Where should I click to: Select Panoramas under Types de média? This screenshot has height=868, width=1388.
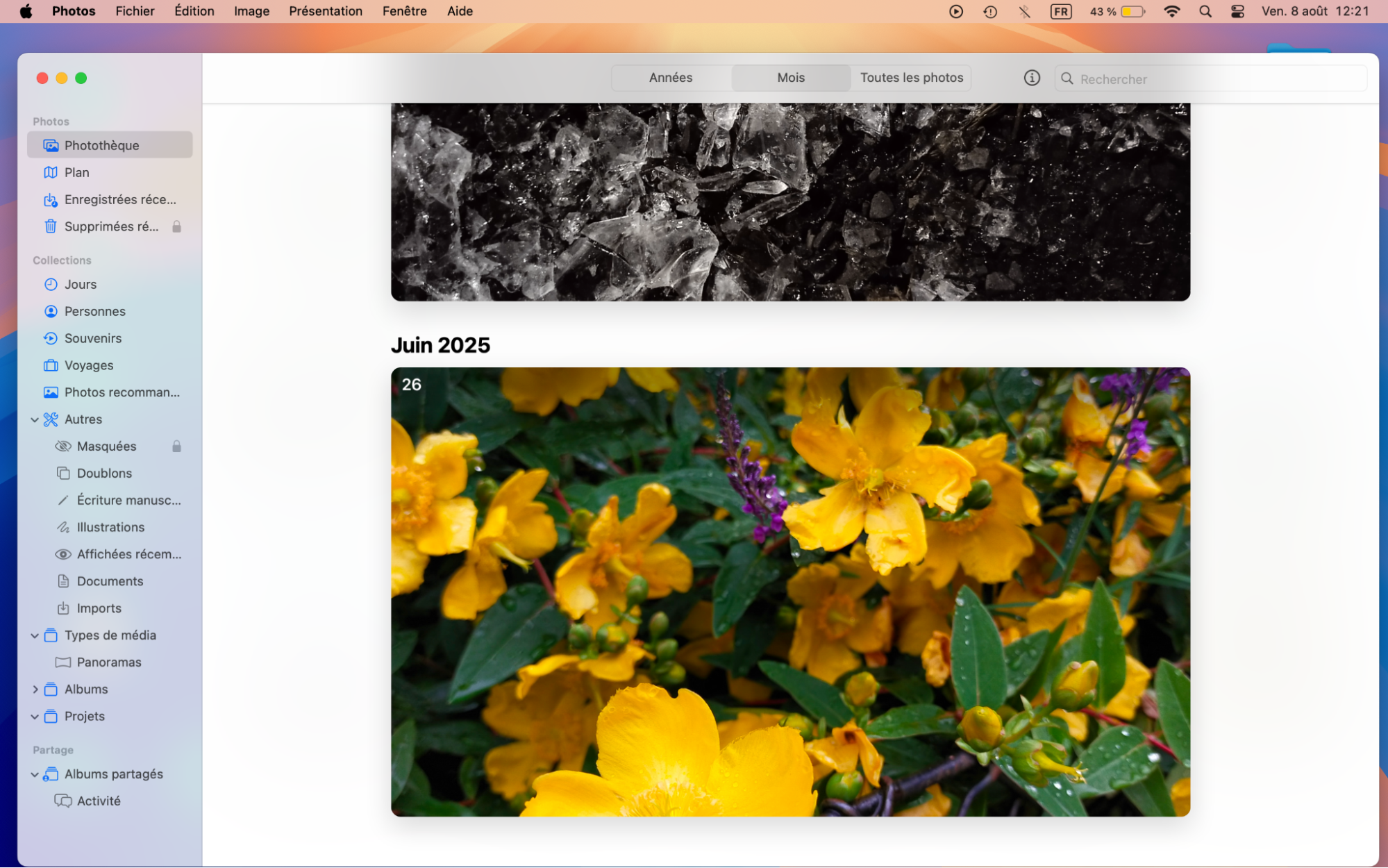tap(109, 662)
